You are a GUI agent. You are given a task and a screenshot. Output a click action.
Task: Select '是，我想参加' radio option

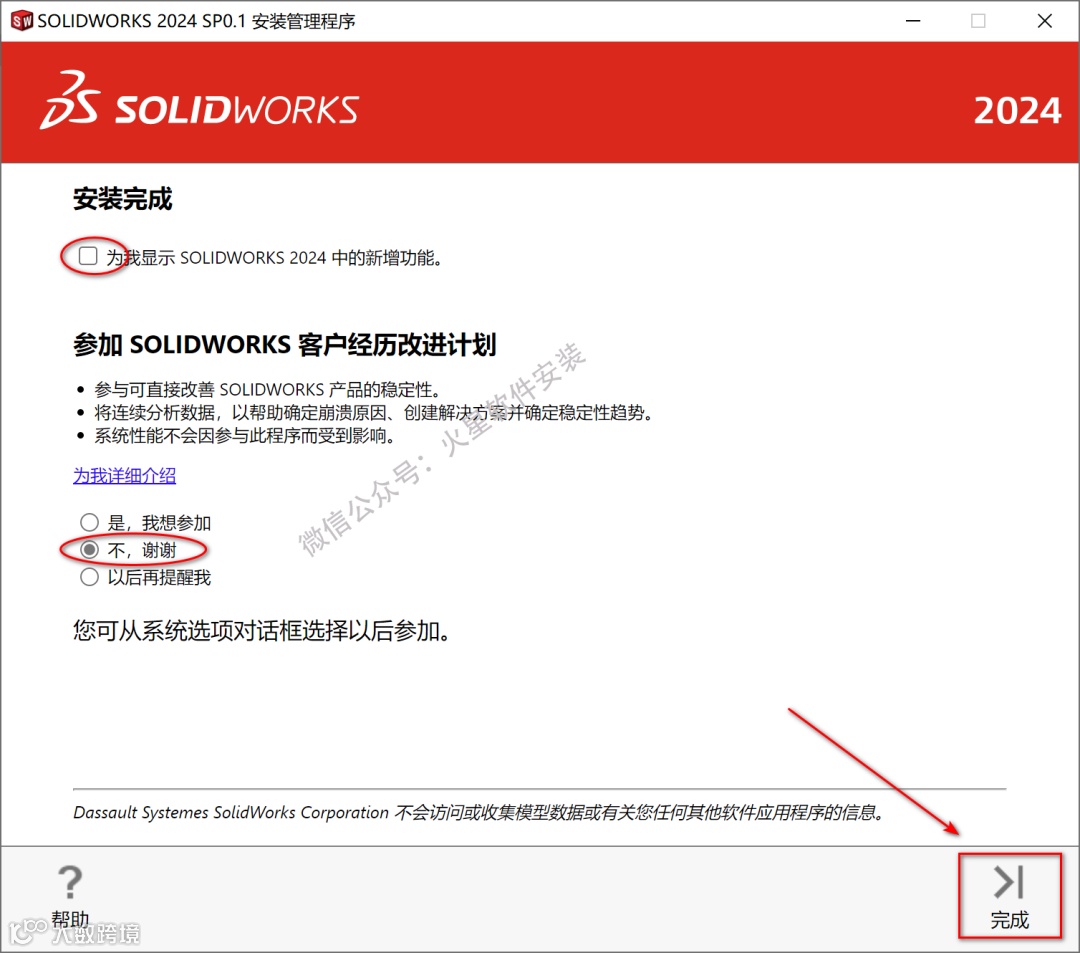point(90,522)
